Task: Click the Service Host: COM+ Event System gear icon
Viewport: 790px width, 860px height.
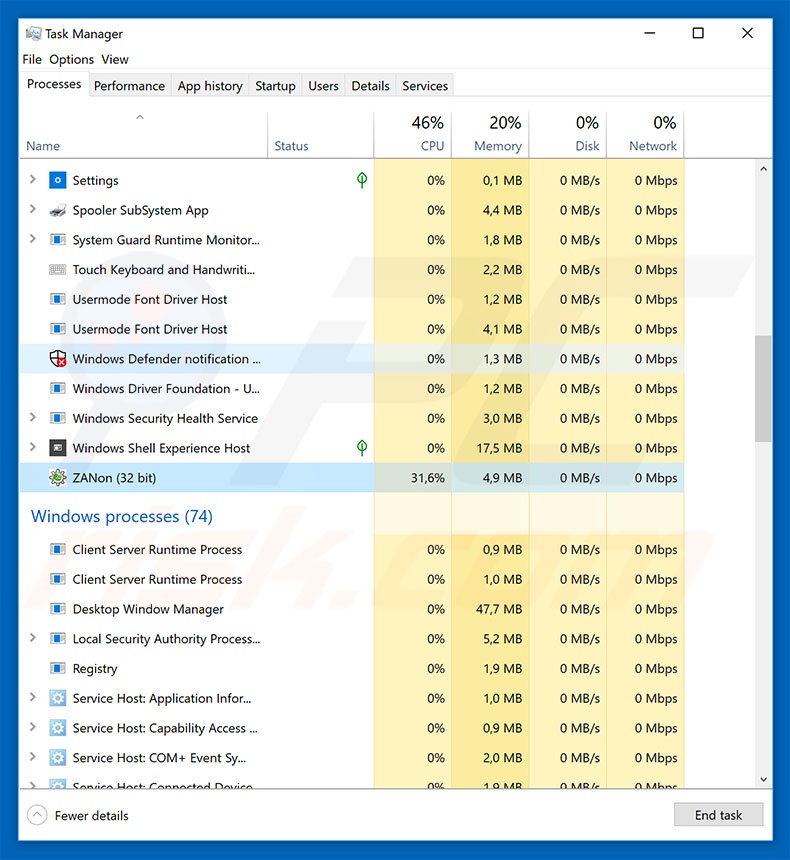Action: tap(58, 757)
